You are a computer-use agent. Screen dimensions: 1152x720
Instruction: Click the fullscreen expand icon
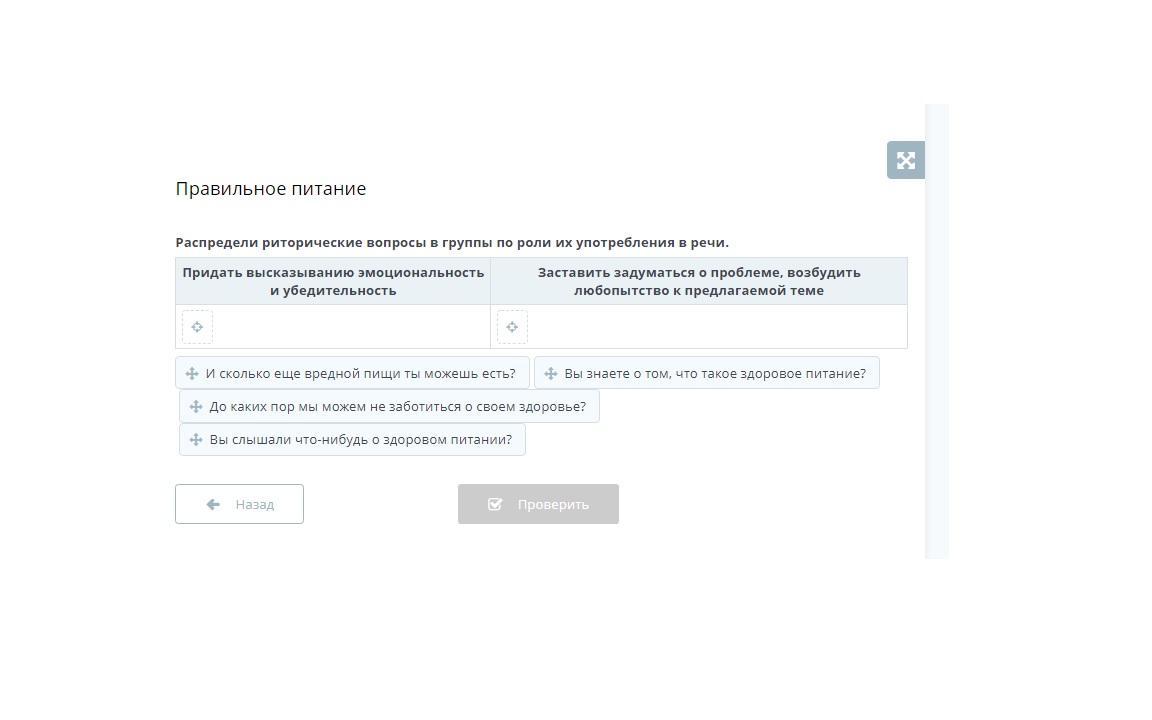pos(905,160)
